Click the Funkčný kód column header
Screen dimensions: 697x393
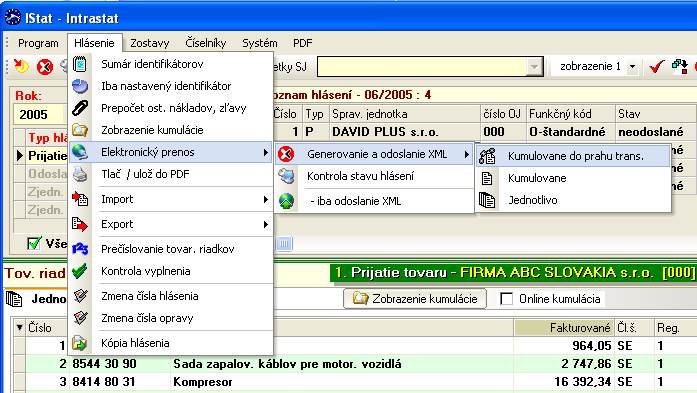click(570, 114)
